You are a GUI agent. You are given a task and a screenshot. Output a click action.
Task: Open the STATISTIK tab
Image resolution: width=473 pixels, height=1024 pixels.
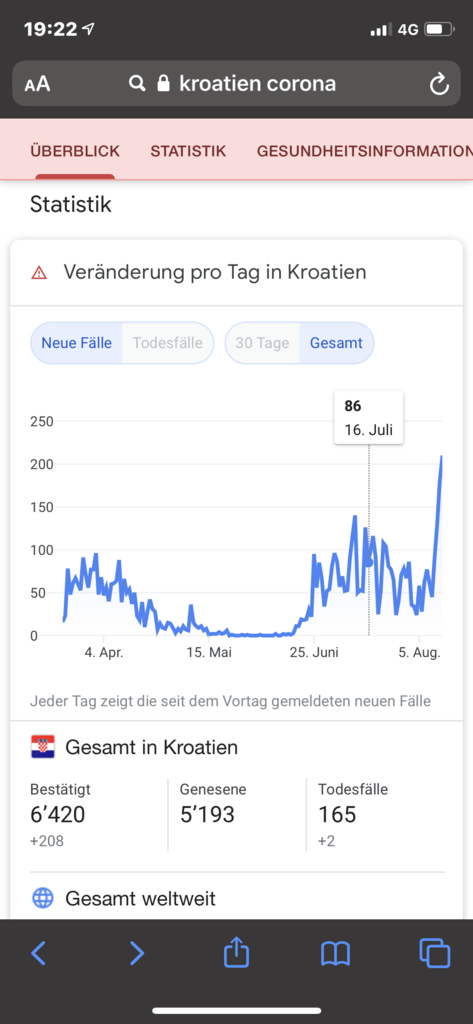[x=188, y=152]
